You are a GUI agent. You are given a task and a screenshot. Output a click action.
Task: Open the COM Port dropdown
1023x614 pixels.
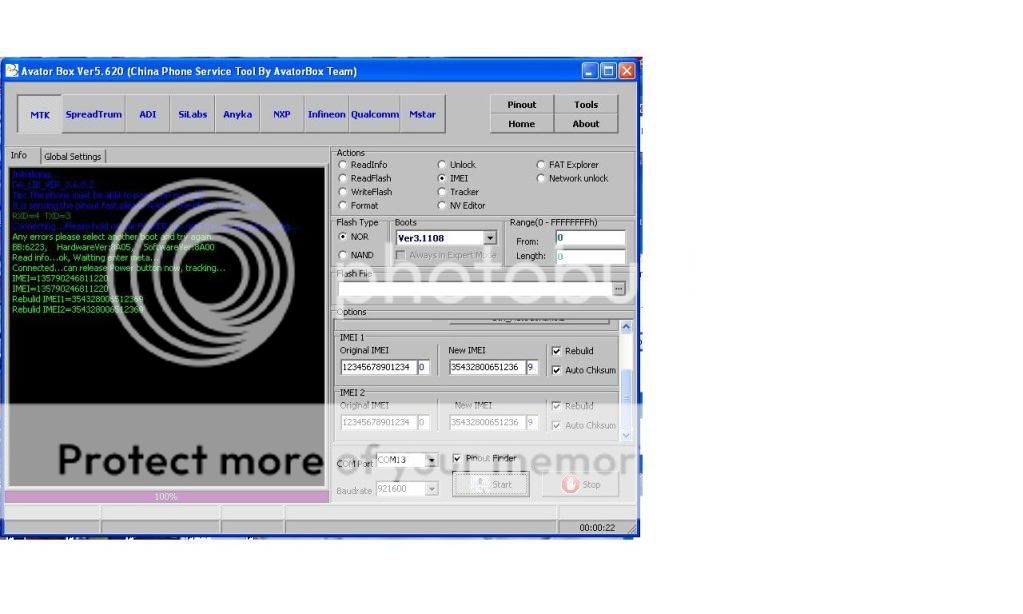[432, 460]
